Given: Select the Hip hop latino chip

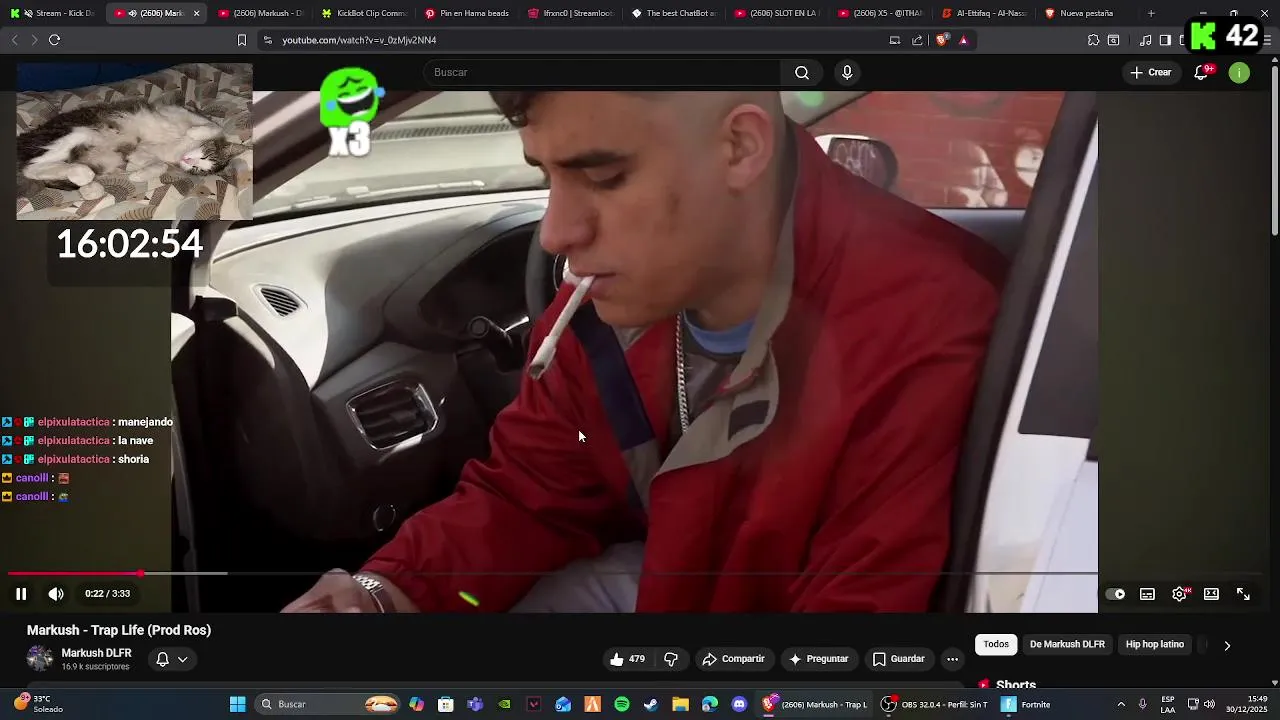Looking at the screenshot, I should [1155, 645].
